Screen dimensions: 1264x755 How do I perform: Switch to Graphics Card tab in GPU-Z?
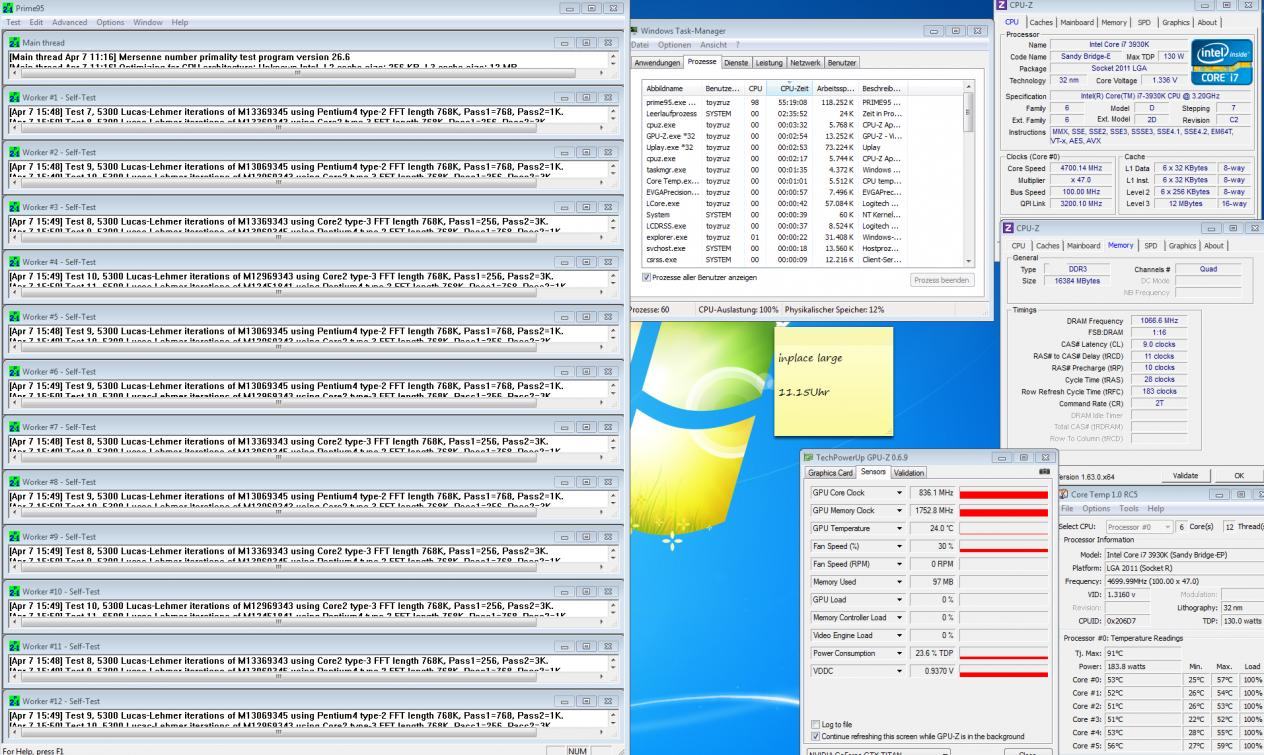pos(831,472)
